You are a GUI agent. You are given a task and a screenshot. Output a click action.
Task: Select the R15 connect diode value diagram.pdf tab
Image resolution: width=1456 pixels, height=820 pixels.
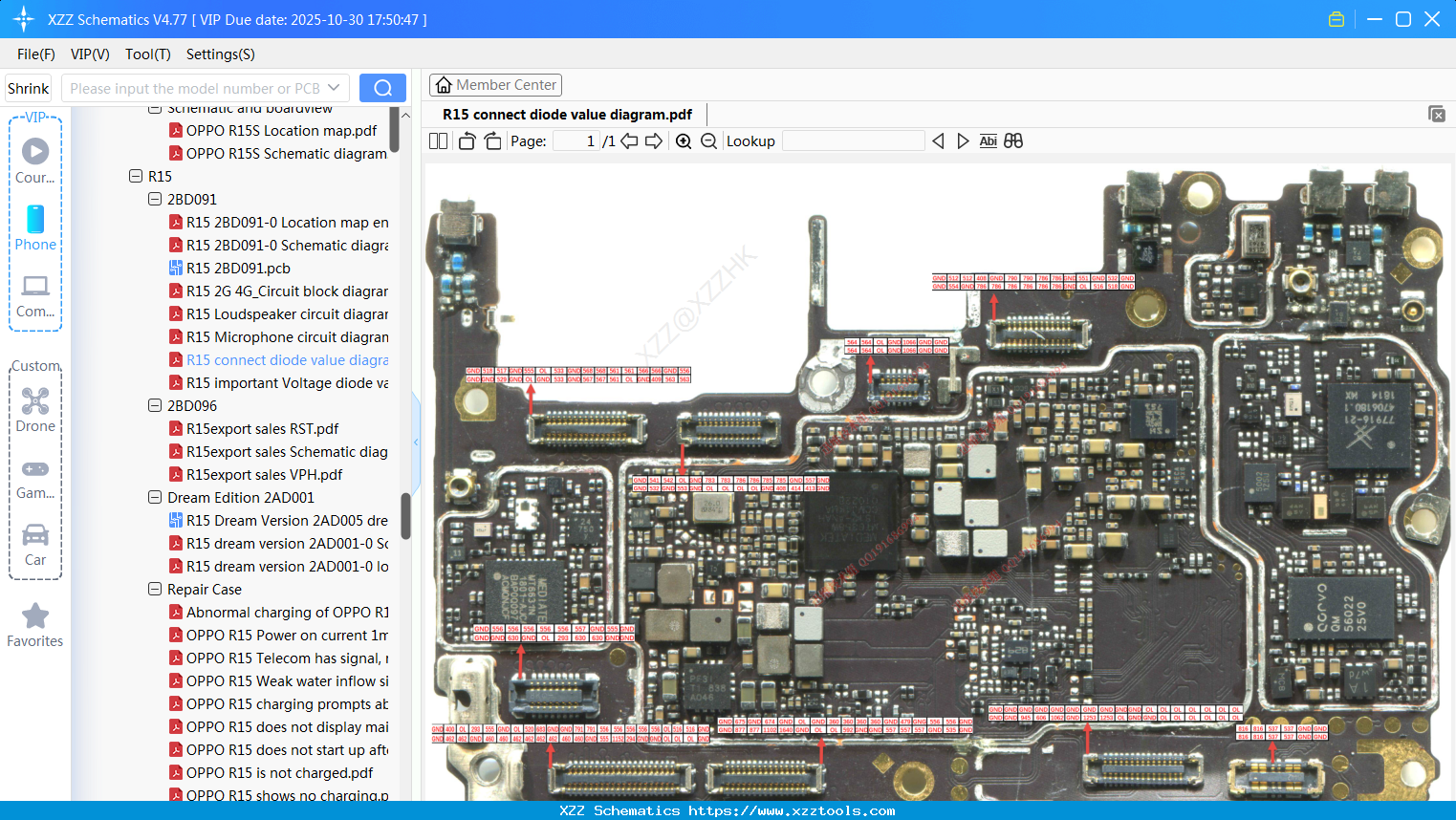[x=567, y=115]
